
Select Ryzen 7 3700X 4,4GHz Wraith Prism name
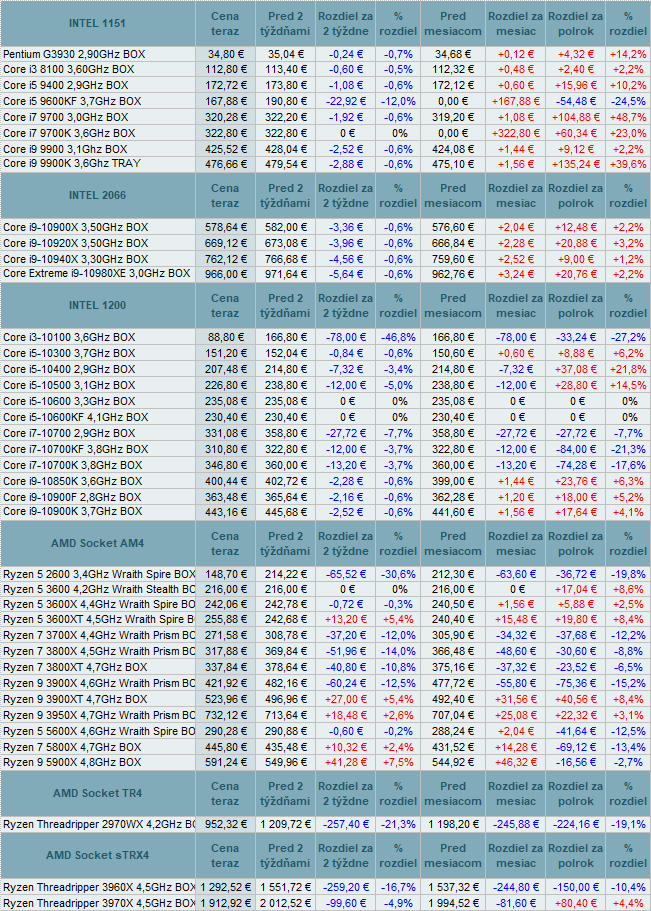tap(99, 635)
